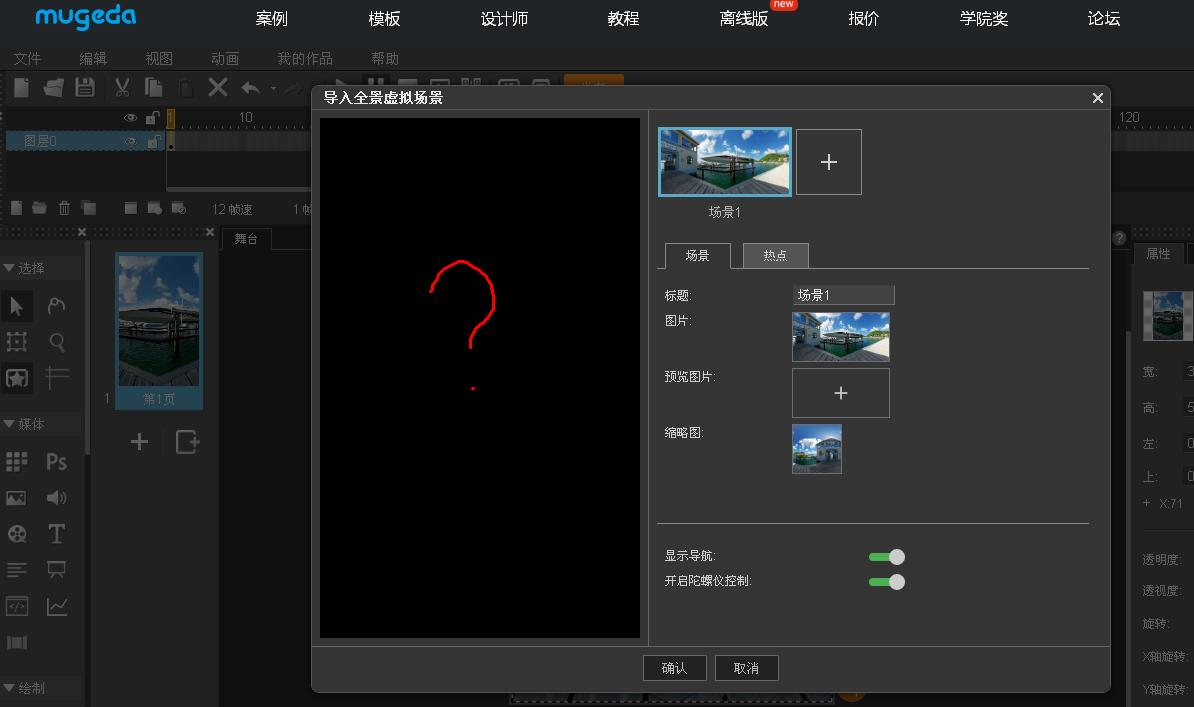This screenshot has height=707, width=1194.
Task: Toggle 显示导航 switch
Action: [x=886, y=557]
